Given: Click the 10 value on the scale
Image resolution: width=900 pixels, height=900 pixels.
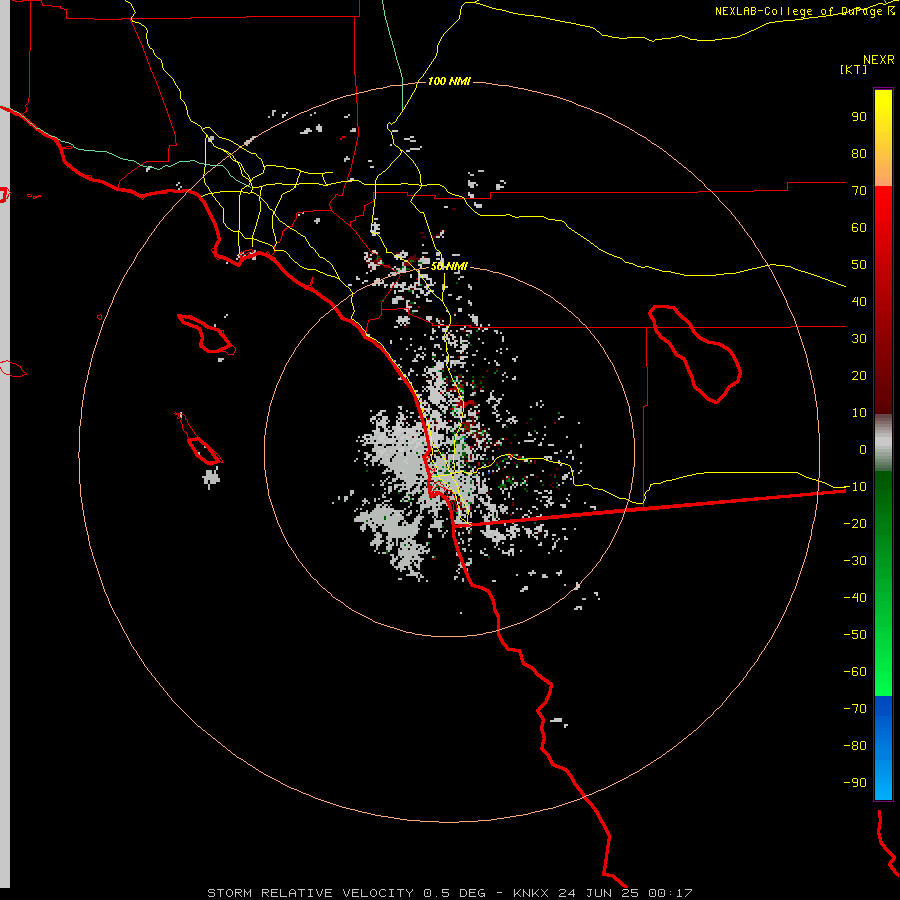Looking at the screenshot, I should tap(859, 413).
